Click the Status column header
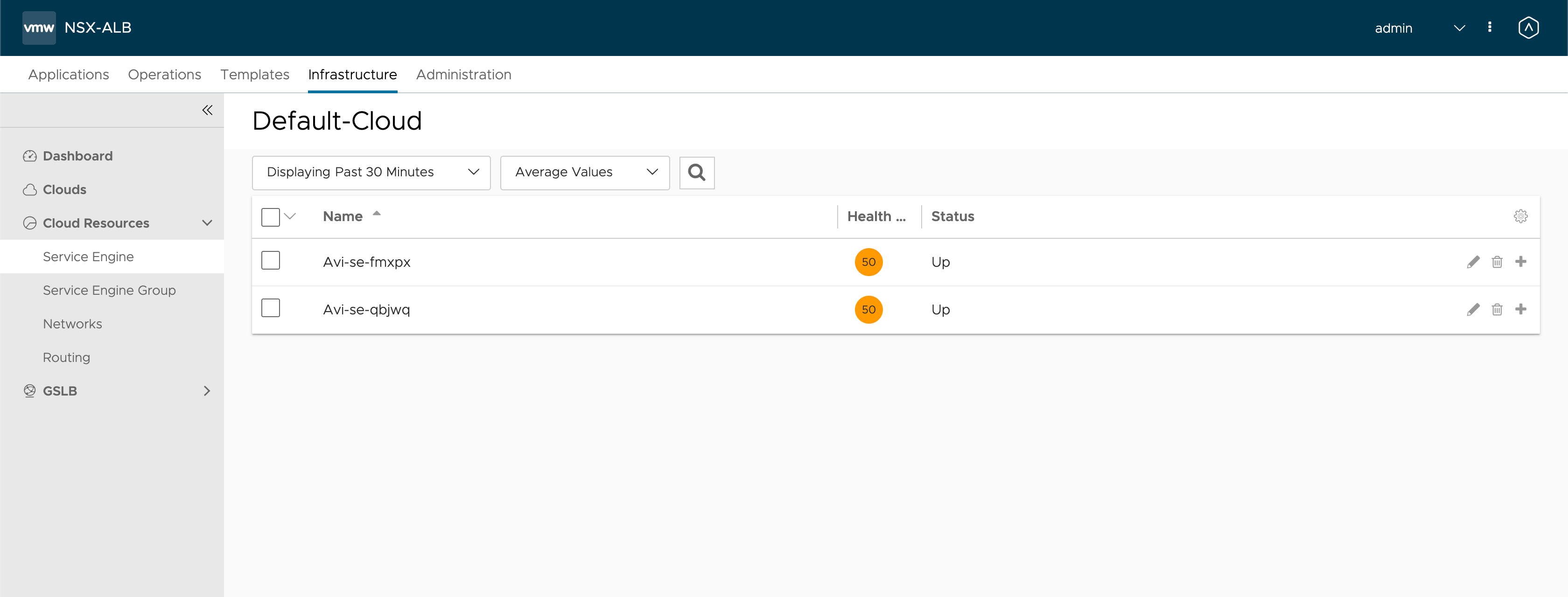The height and width of the screenshot is (597, 1568). [952, 216]
